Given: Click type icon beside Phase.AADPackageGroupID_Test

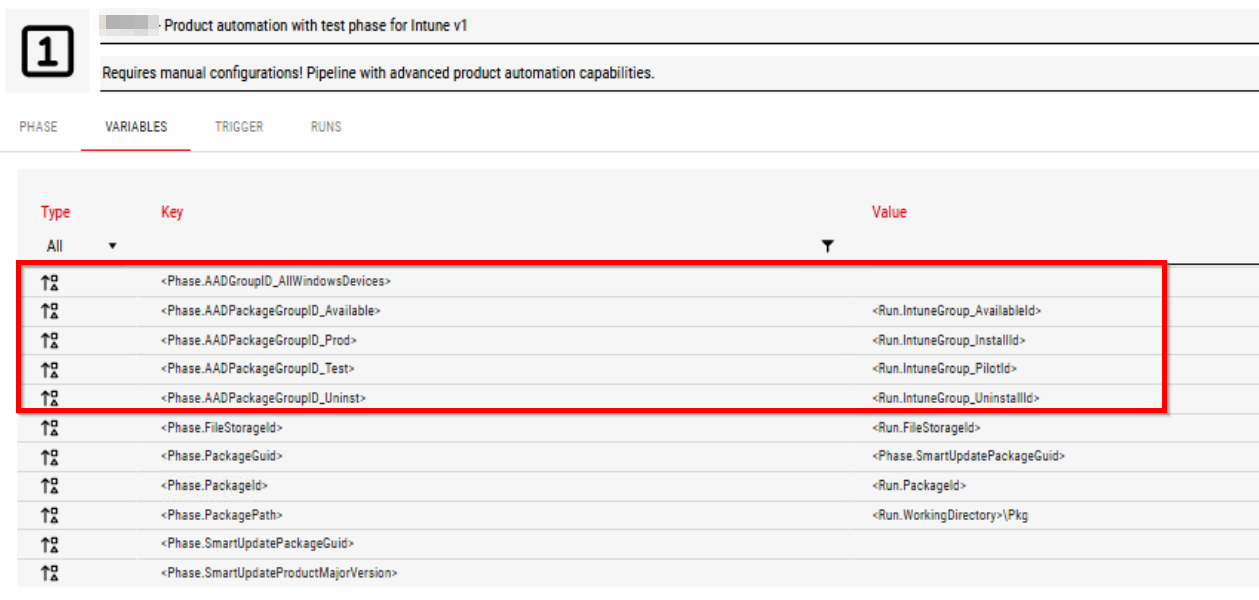Looking at the screenshot, I should 49,369.
